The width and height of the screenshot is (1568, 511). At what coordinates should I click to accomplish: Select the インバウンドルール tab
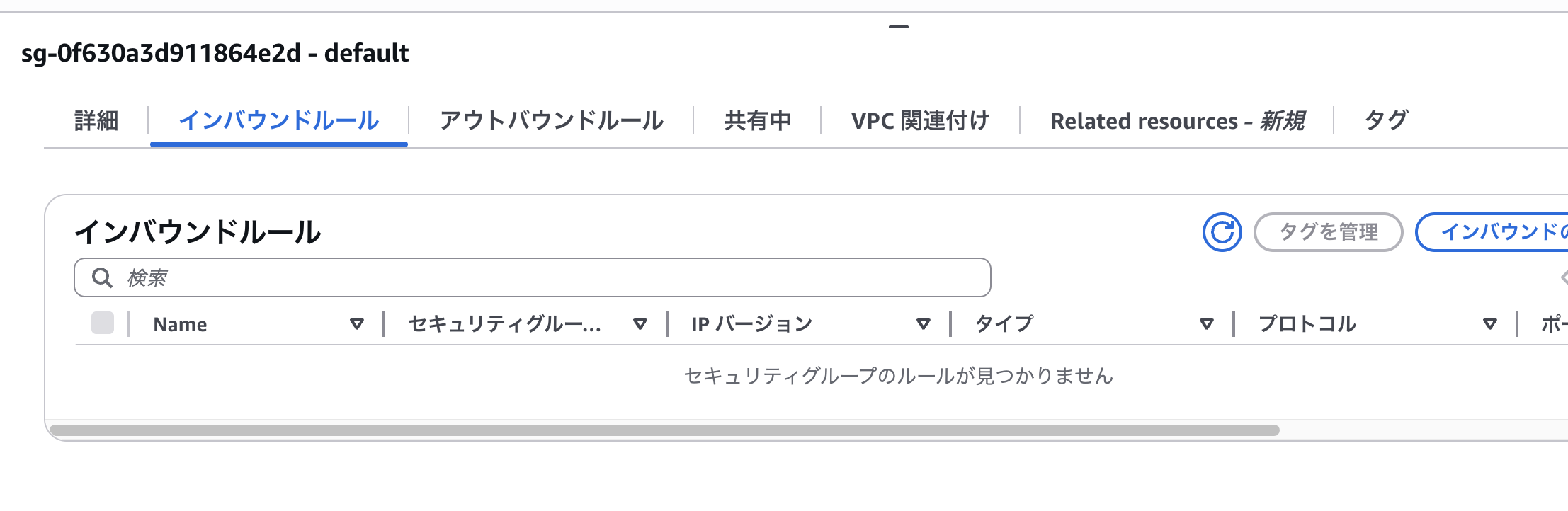[280, 120]
